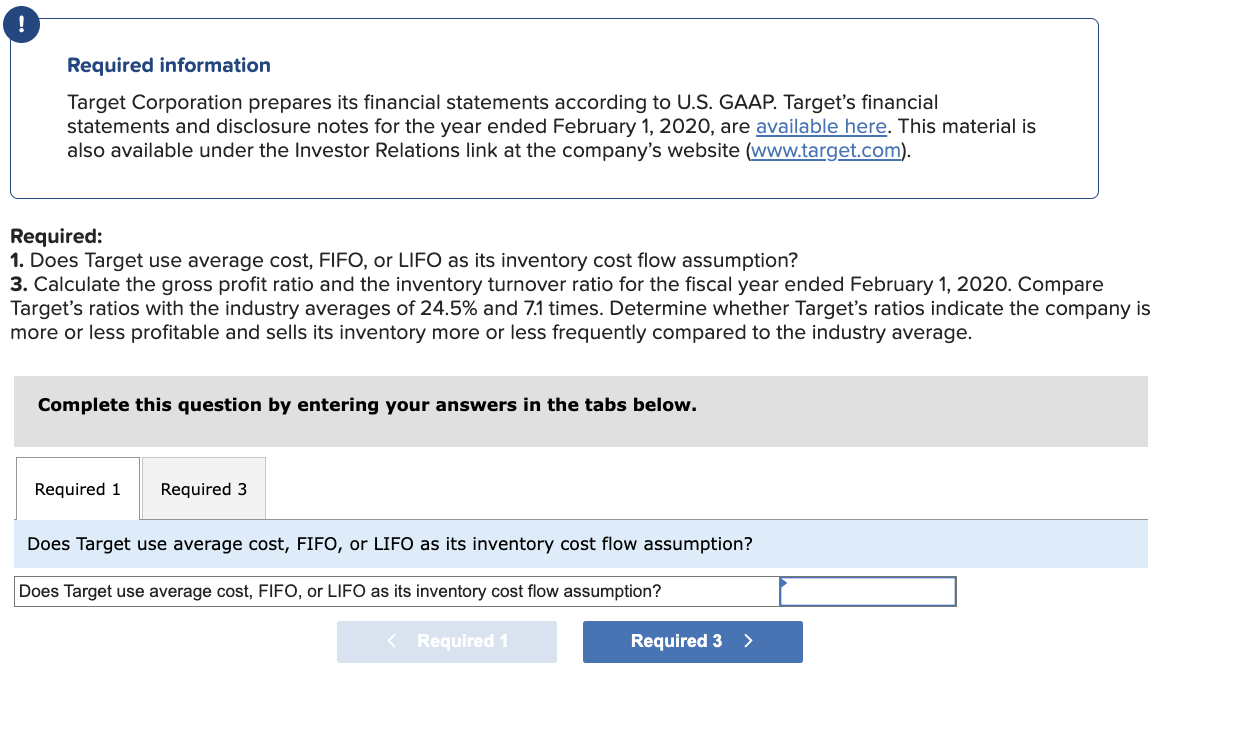Viewport: 1240px width, 740px height.
Task: Open the 'available here' hyperlink
Action: [x=820, y=126]
